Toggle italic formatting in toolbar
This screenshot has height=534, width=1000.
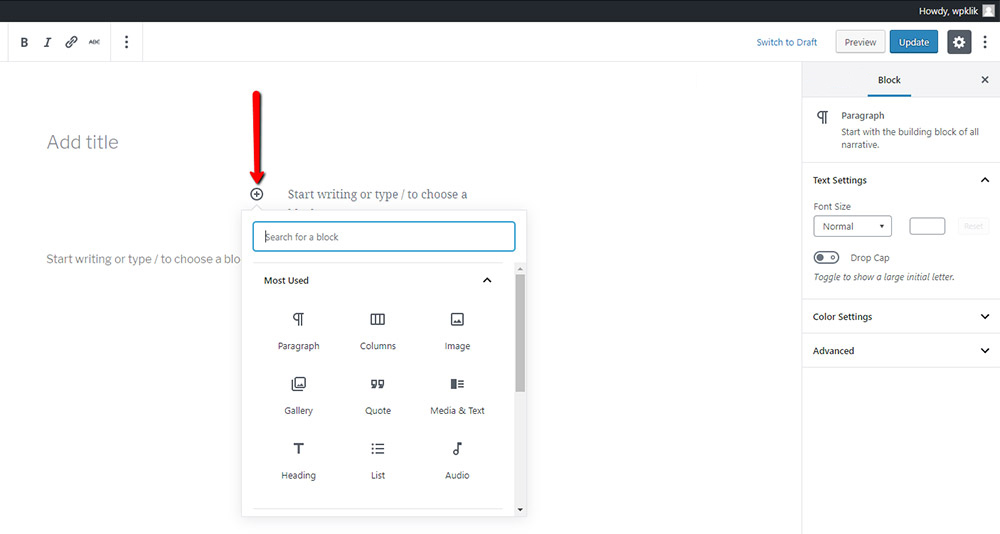point(47,42)
